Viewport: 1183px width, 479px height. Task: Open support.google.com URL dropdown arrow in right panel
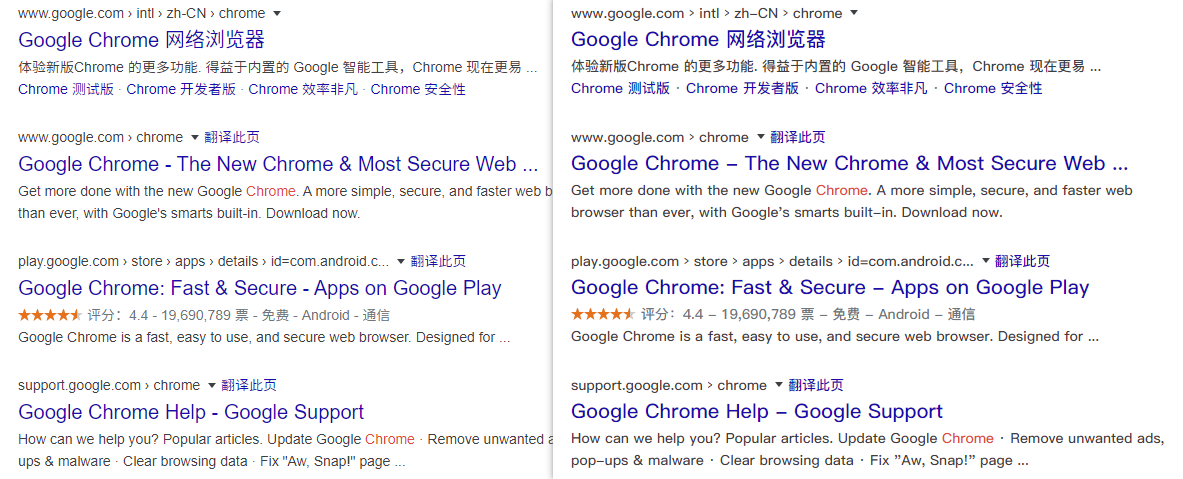[x=778, y=385]
